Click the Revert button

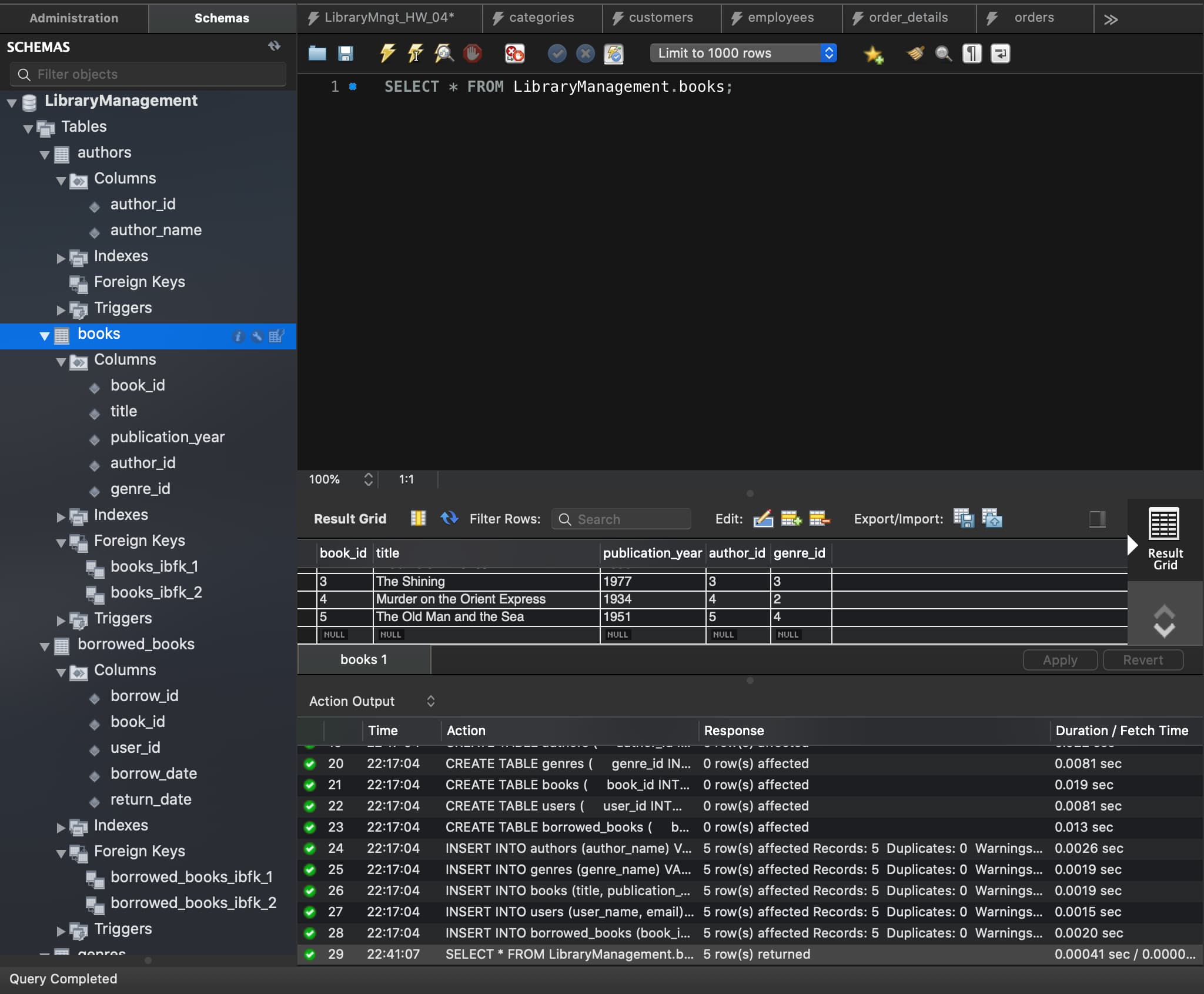click(x=1142, y=660)
